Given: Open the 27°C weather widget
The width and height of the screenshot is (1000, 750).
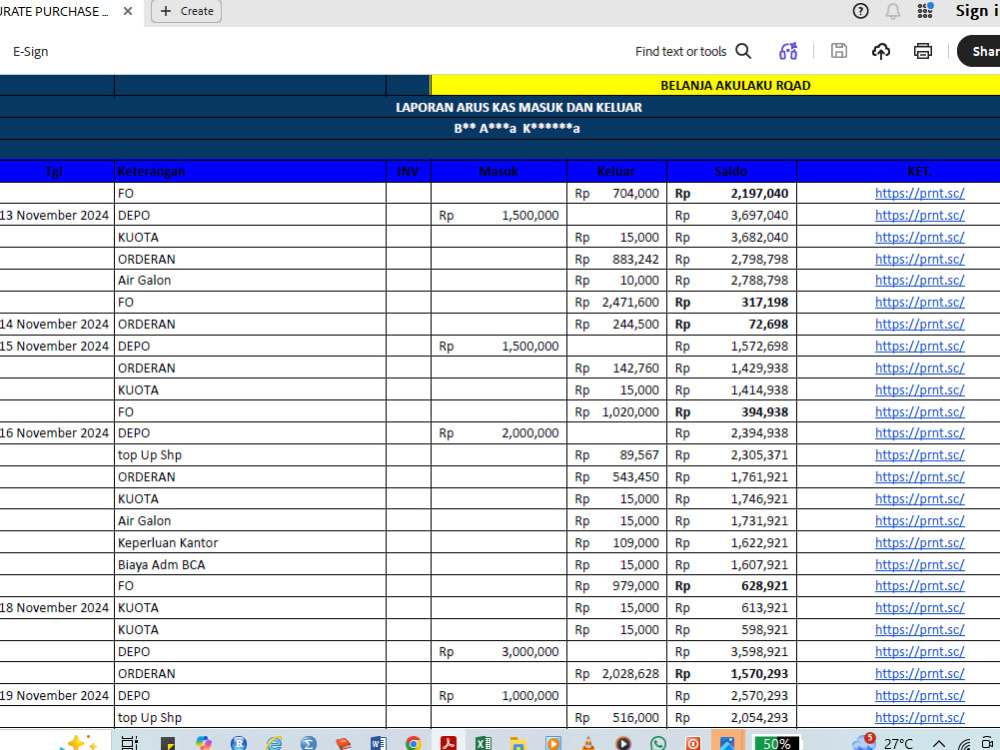Looking at the screenshot, I should click(x=883, y=742).
